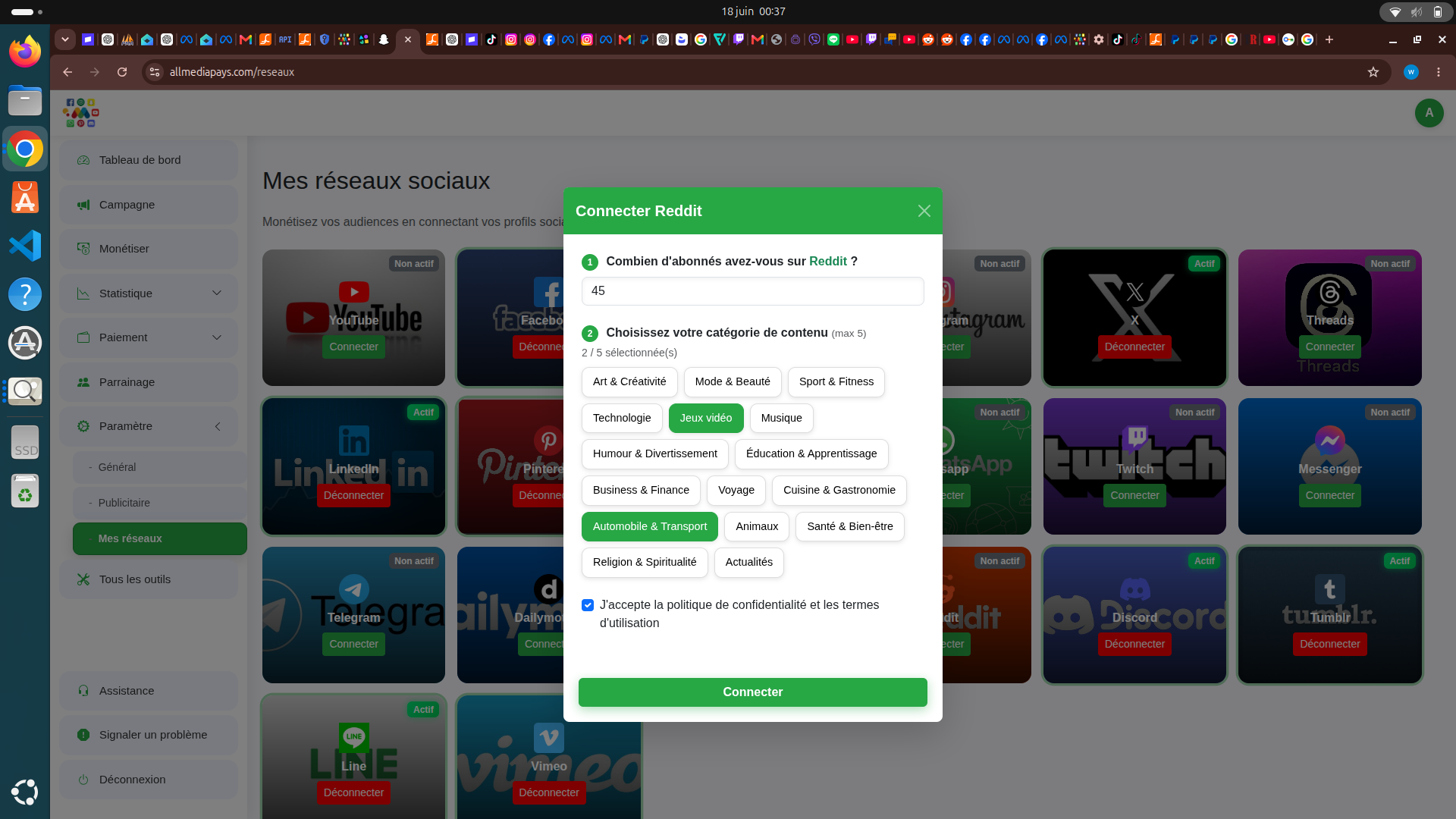The width and height of the screenshot is (1456, 819).
Task: Open Tous les outils menu item
Action: 149,579
